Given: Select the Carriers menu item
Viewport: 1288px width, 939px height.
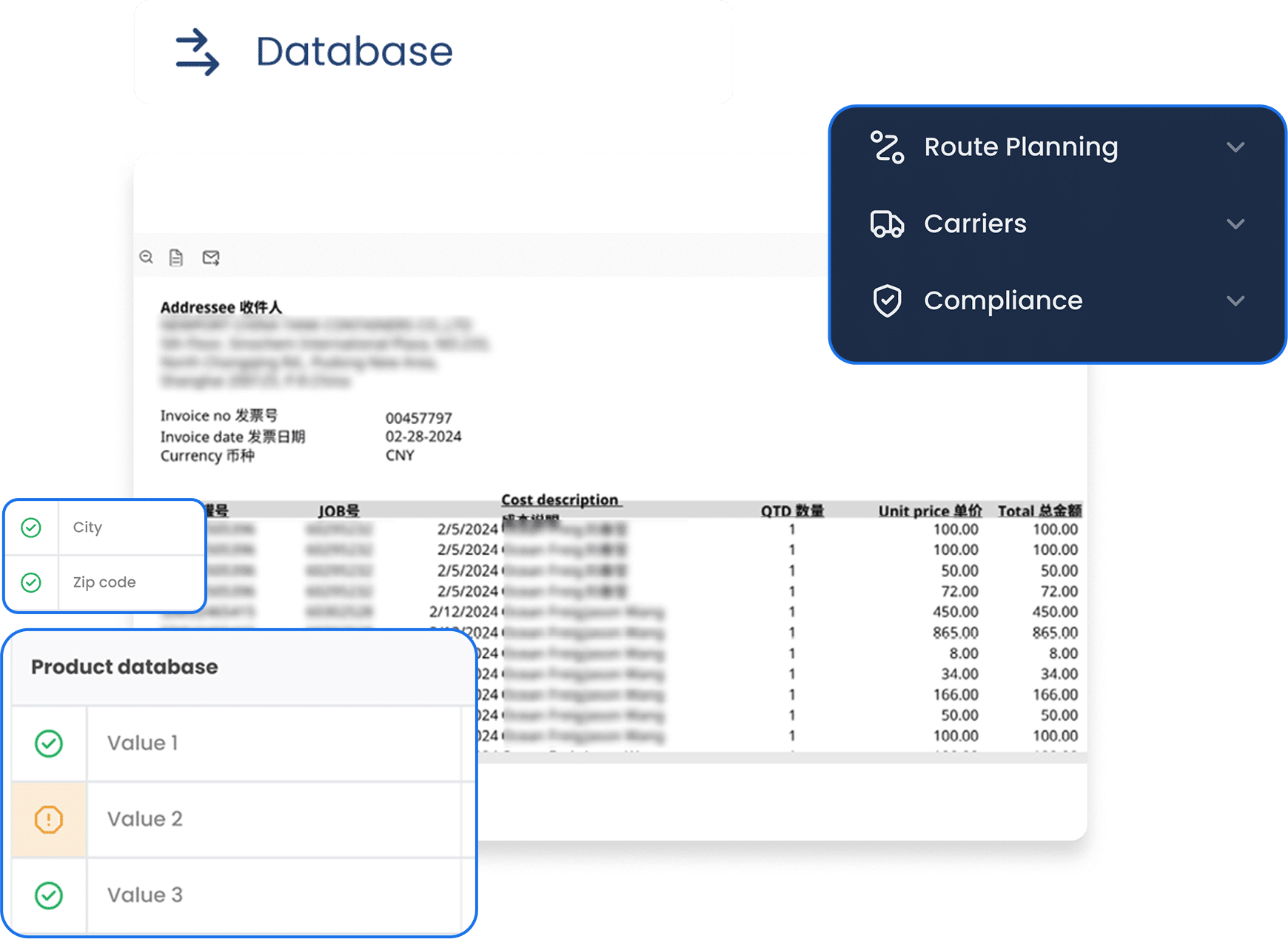Looking at the screenshot, I should coord(975,223).
